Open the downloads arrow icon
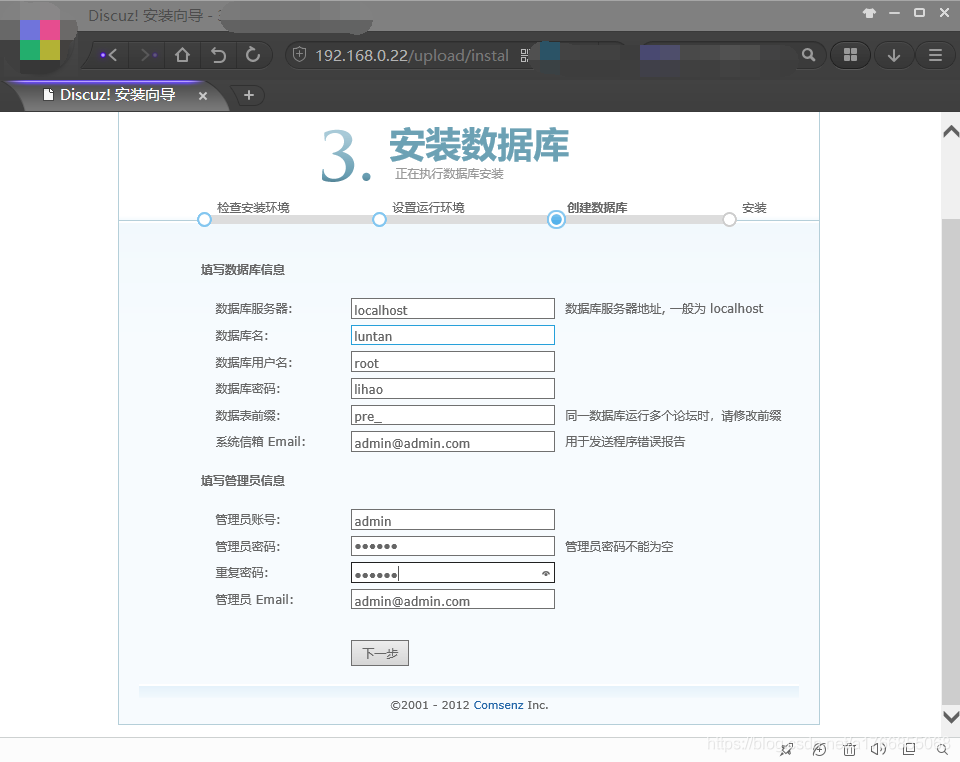 click(x=894, y=55)
